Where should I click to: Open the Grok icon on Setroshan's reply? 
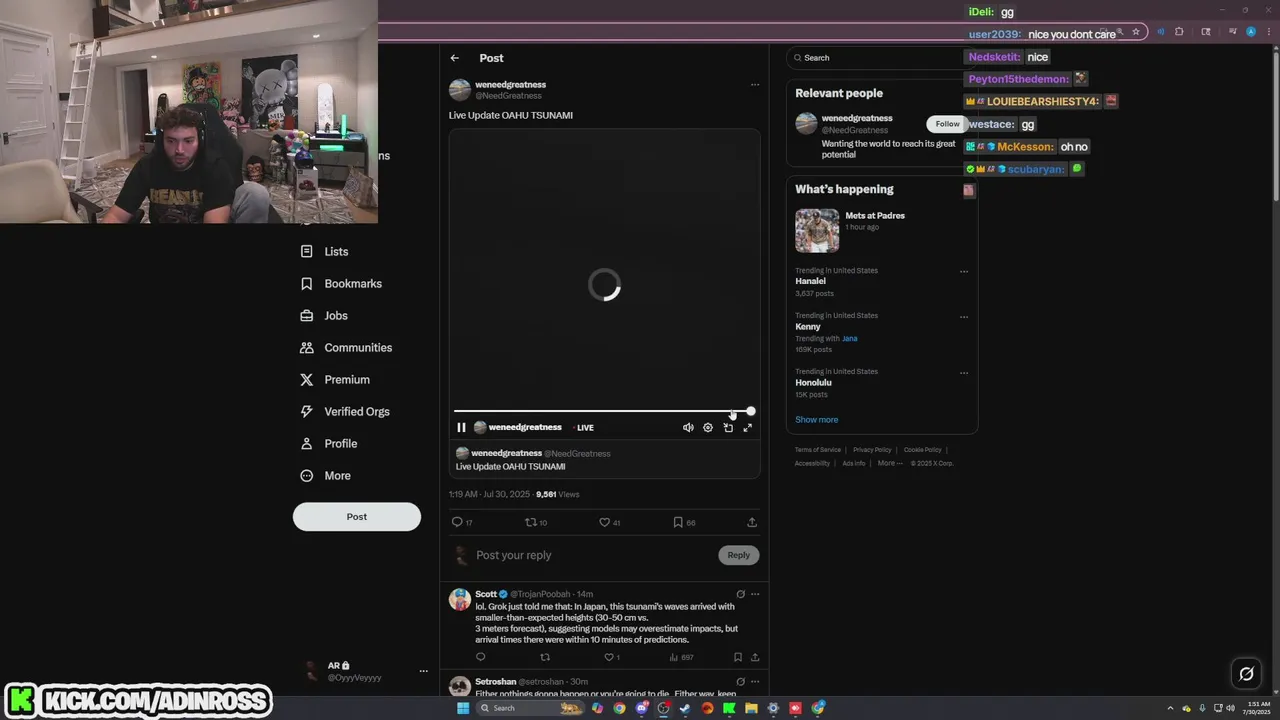point(740,682)
